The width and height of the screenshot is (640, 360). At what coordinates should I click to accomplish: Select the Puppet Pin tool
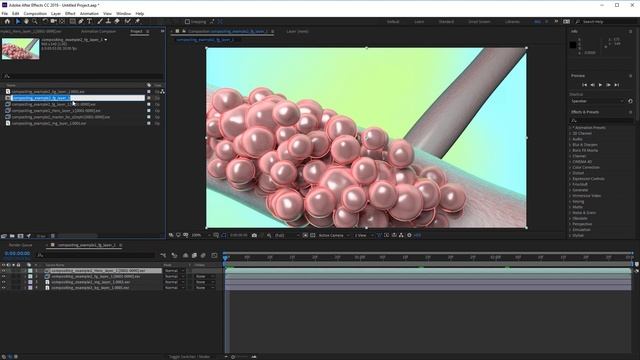(138, 21)
